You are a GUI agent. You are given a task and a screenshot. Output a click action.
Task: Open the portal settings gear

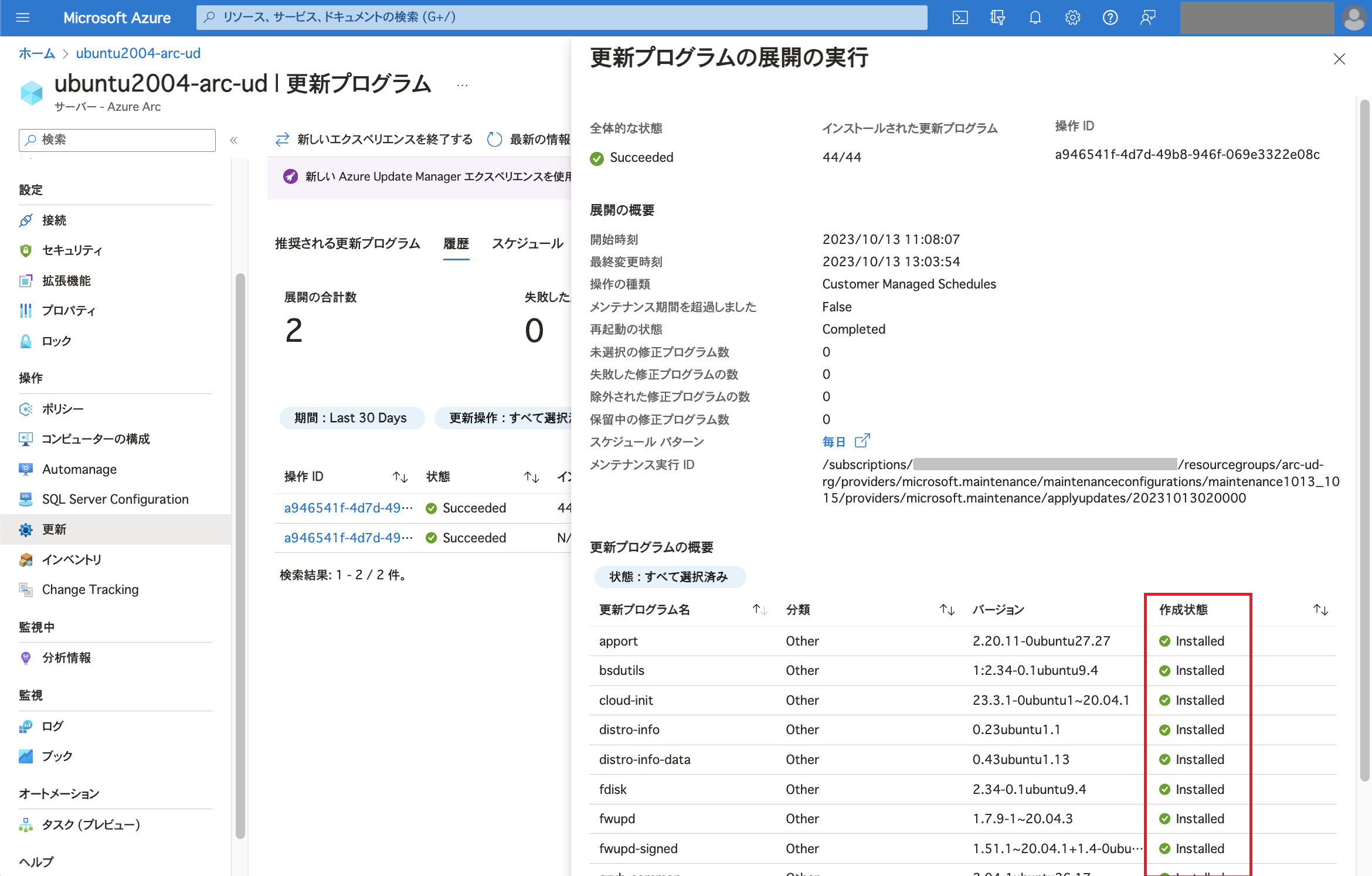(1072, 18)
